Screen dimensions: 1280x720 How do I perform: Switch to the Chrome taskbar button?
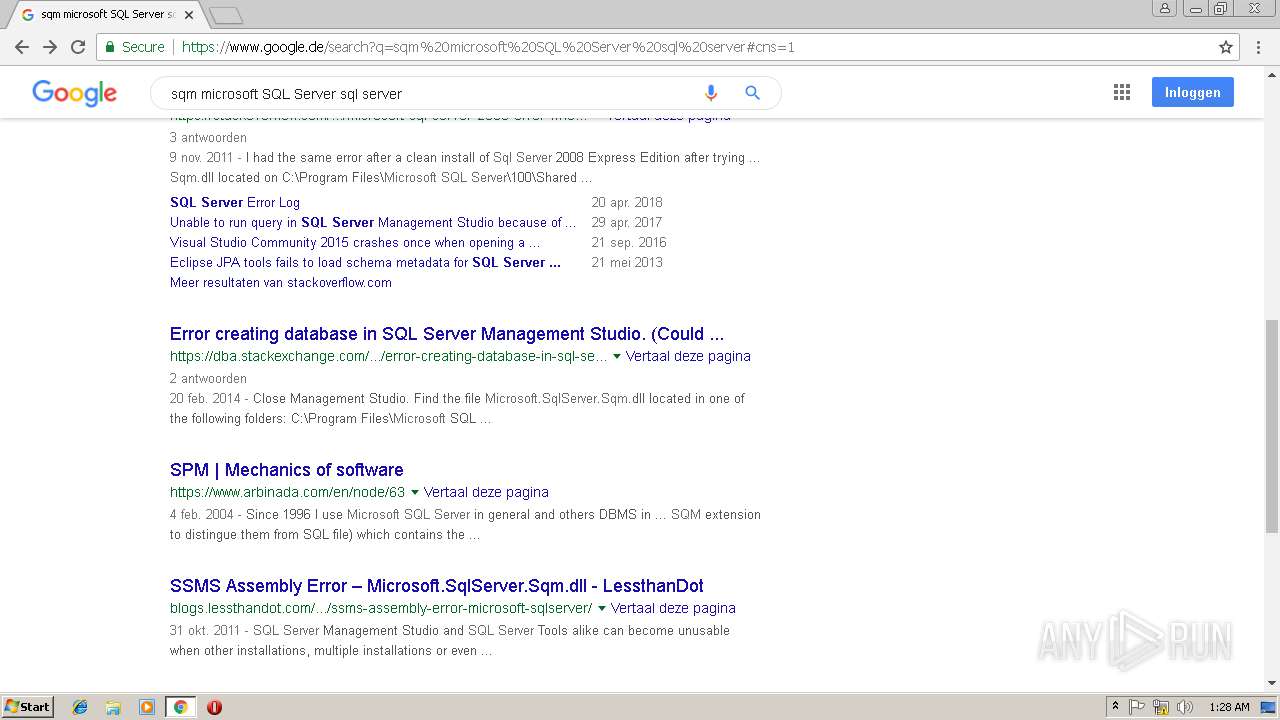(x=180, y=707)
